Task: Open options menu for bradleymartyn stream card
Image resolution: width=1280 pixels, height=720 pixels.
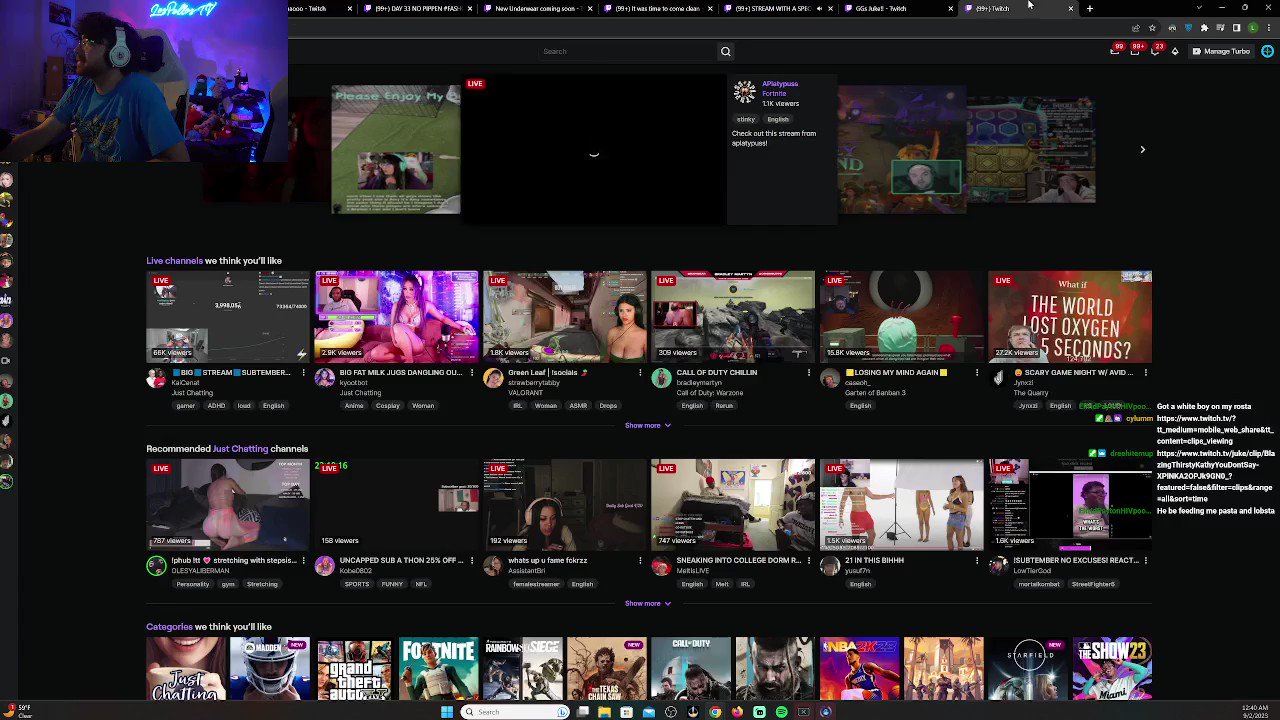Action: coord(808,372)
